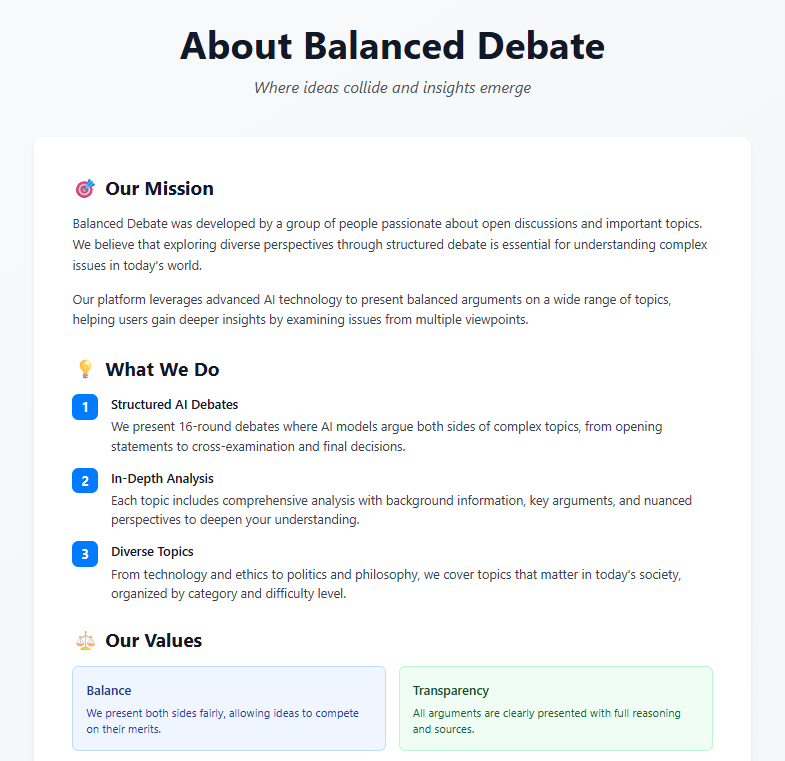The image size is (785, 761).
Task: Select the In-Depth Analysis item title
Action: pyautogui.click(x=162, y=479)
